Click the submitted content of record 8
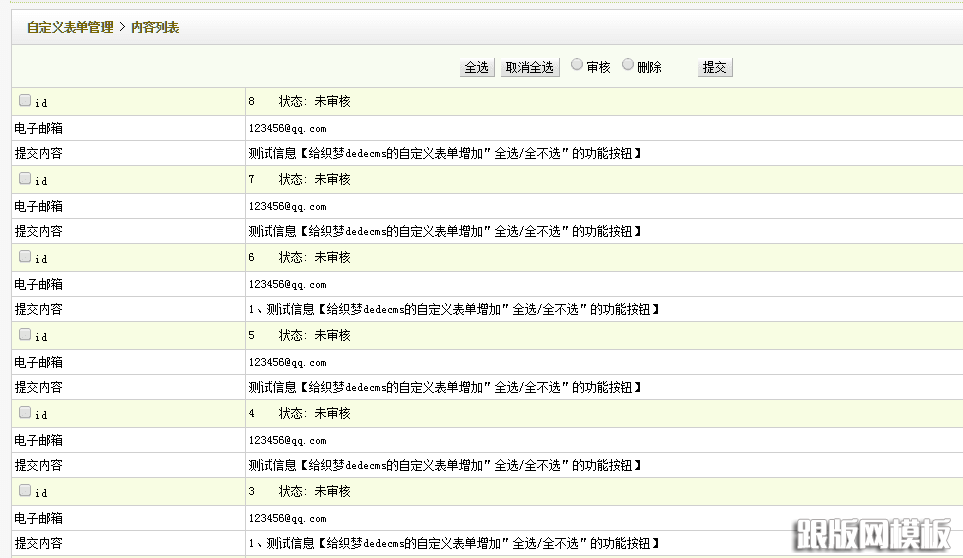 tap(444, 154)
